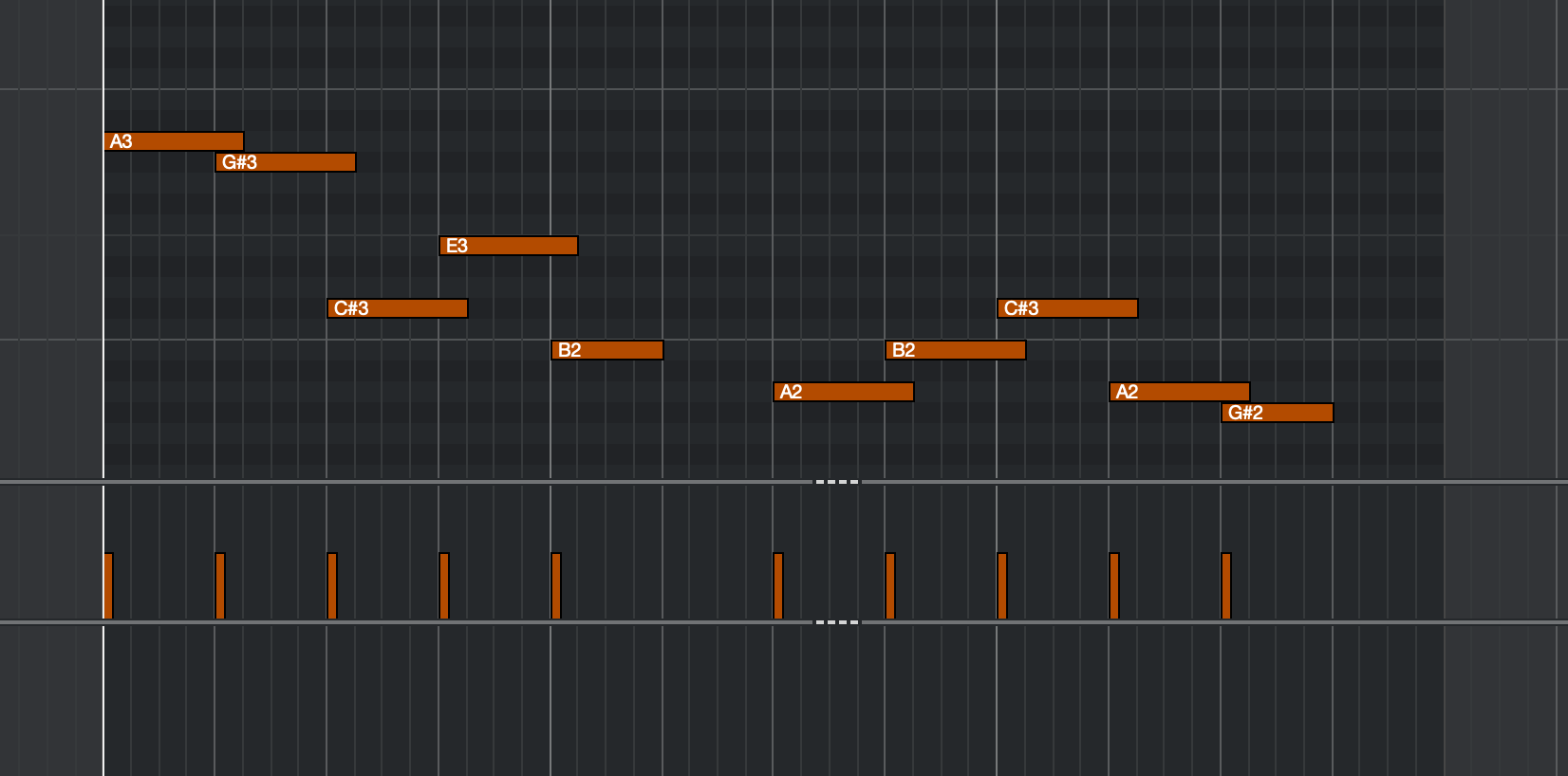Viewport: 1568px width, 776px height.
Task: Click velocity bar of the last A2 note
Action: click(x=1114, y=586)
